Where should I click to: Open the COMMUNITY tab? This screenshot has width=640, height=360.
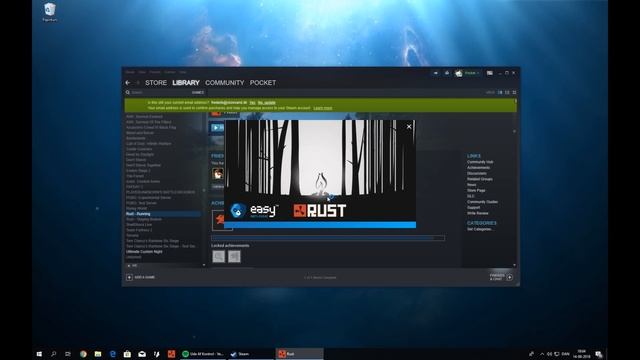[x=224, y=83]
